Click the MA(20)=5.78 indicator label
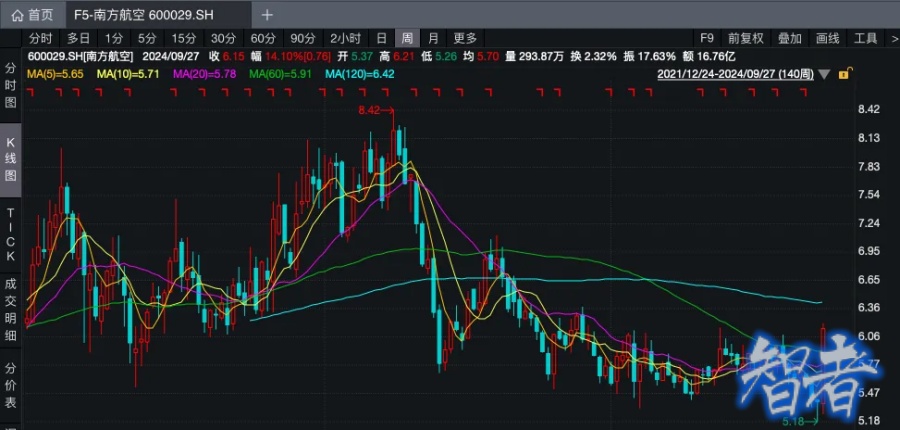900x430 pixels. pyautogui.click(x=205, y=73)
